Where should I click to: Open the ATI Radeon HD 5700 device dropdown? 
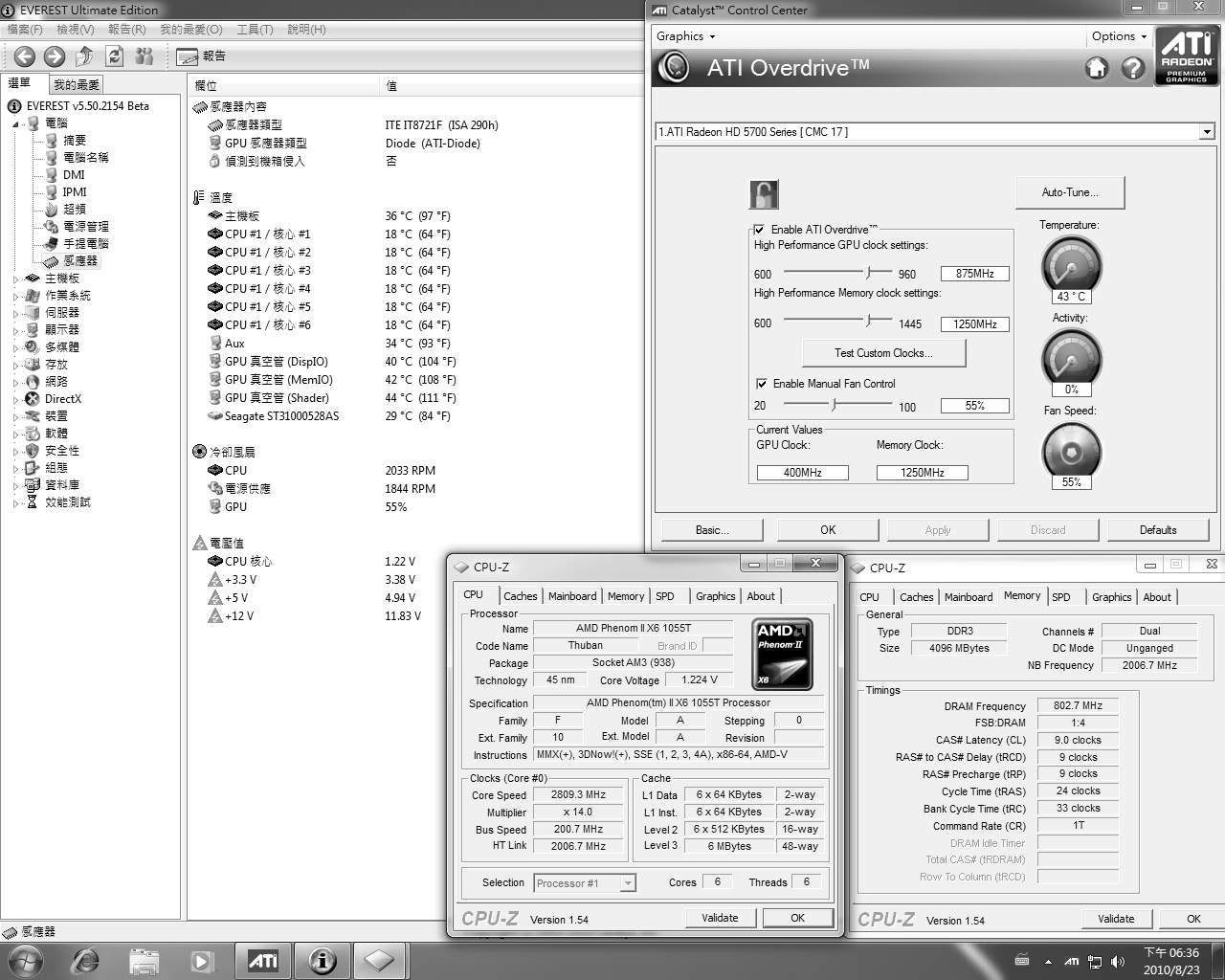click(x=1207, y=132)
